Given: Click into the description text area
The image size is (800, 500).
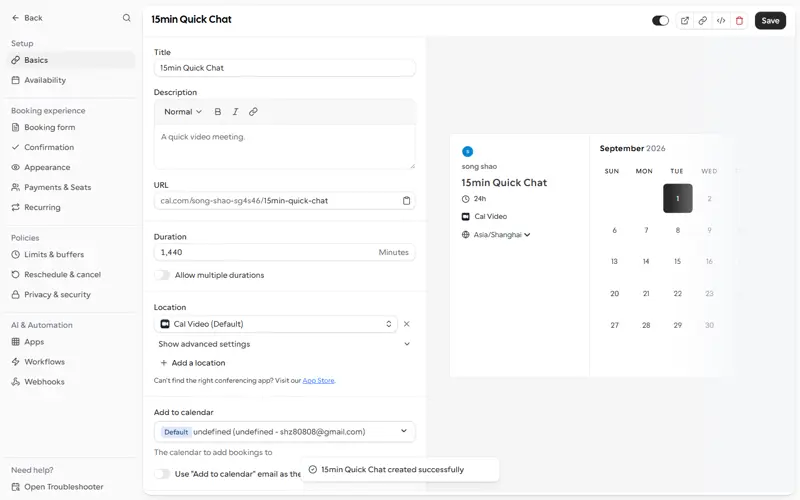Looking at the screenshot, I should click(x=285, y=147).
